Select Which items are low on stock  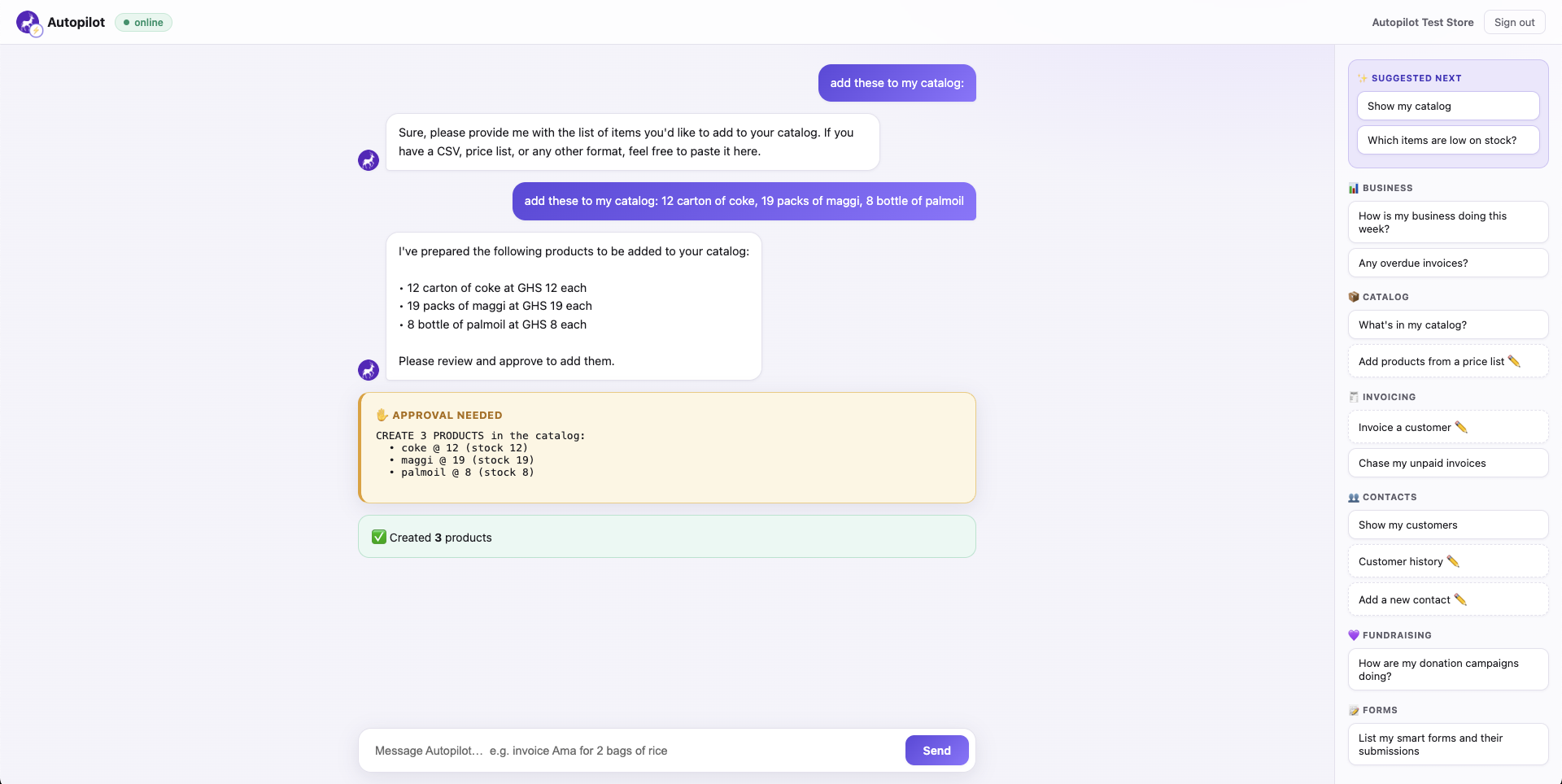[x=1448, y=140]
